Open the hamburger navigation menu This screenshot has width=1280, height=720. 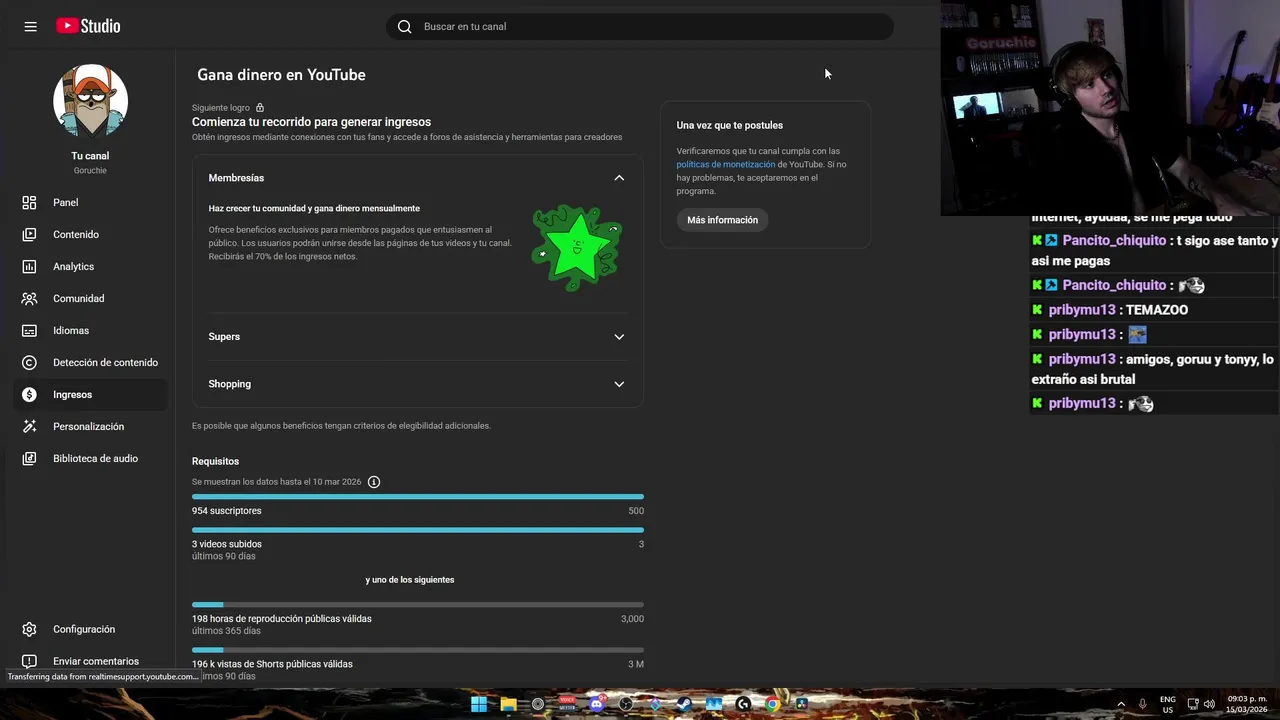30,26
